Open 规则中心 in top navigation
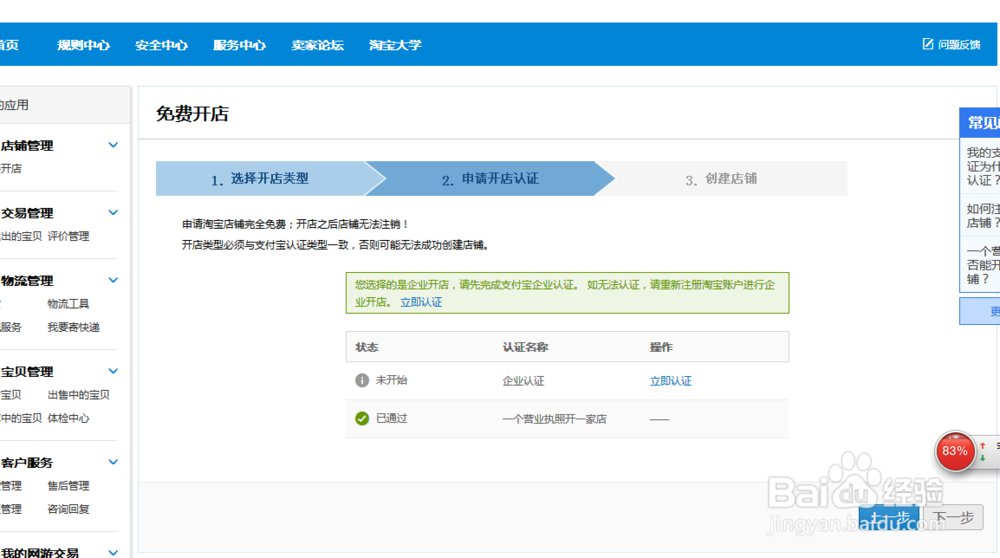The image size is (1000, 558). [x=83, y=45]
